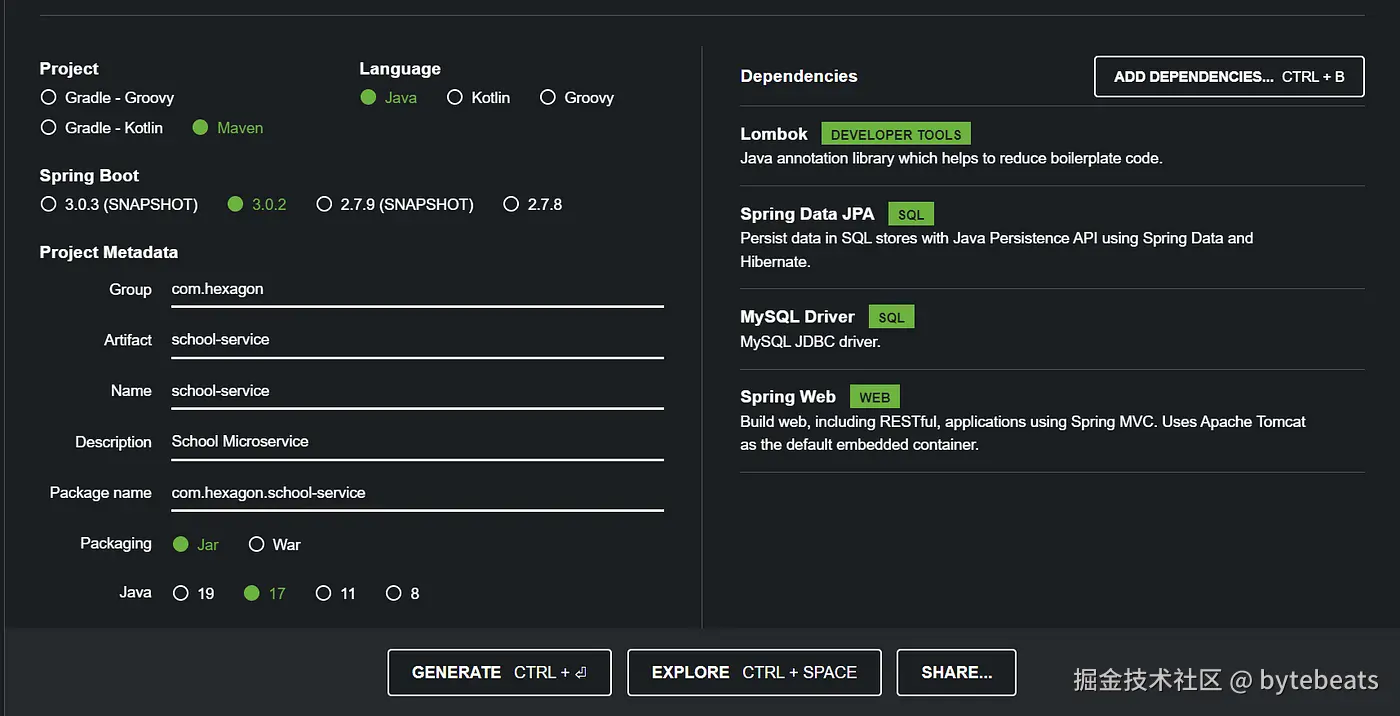Select Java version 19
The width and height of the screenshot is (1400, 716).
click(x=181, y=593)
